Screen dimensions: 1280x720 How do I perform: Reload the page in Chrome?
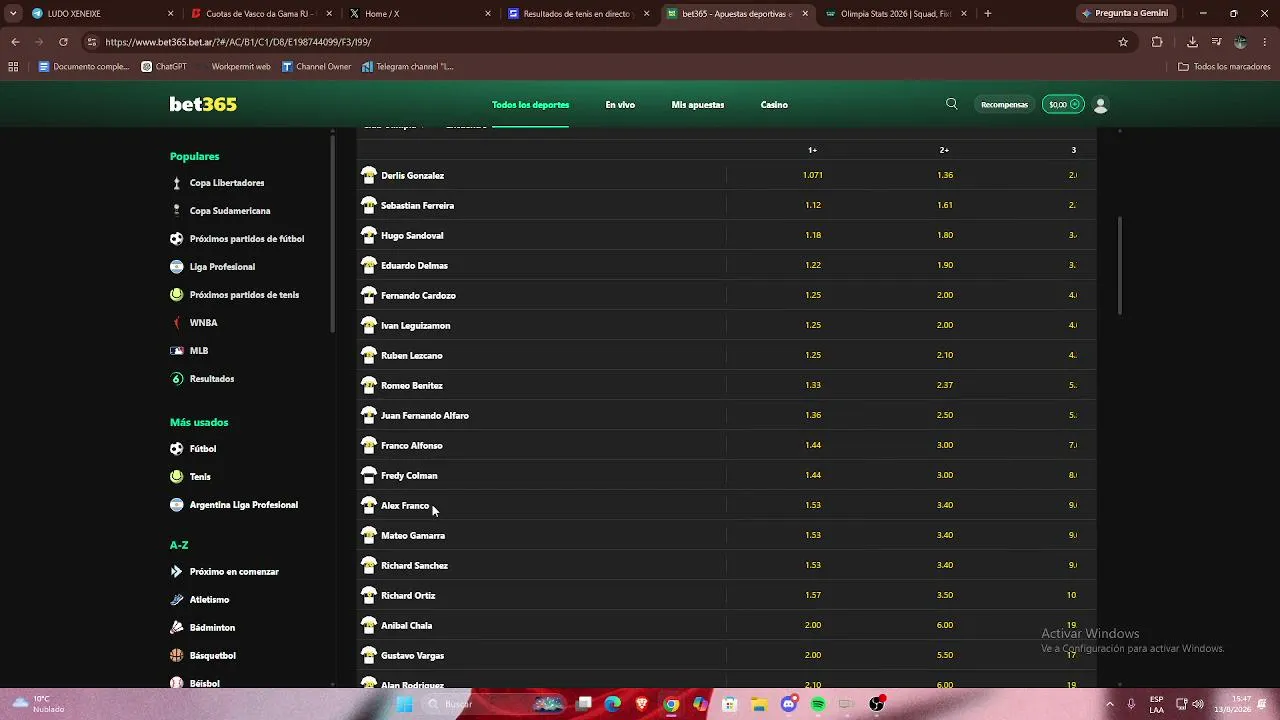pyautogui.click(x=63, y=42)
